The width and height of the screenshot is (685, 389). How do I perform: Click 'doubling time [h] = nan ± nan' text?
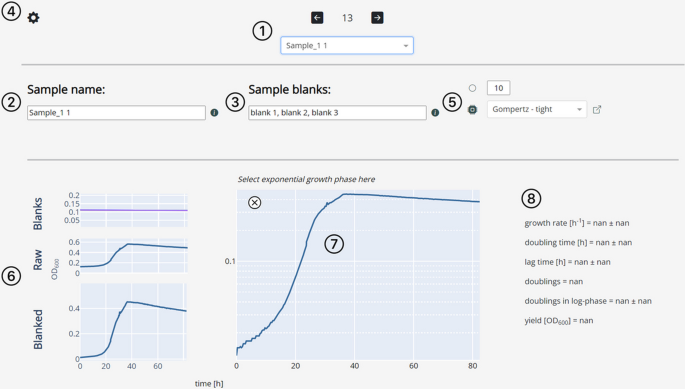(x=578, y=243)
